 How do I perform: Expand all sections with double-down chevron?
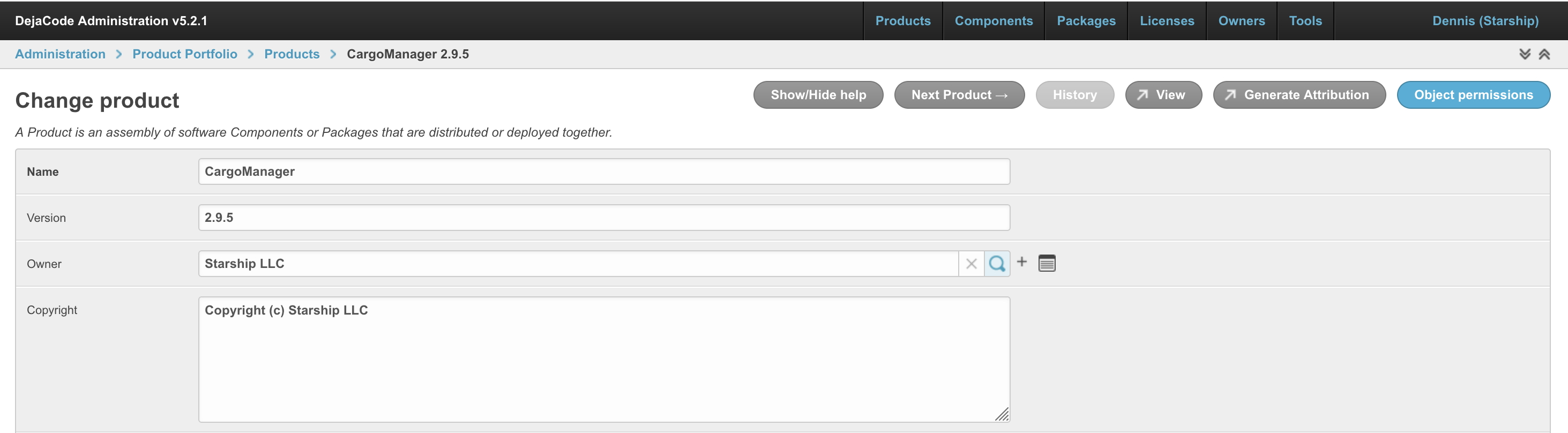(x=1524, y=54)
